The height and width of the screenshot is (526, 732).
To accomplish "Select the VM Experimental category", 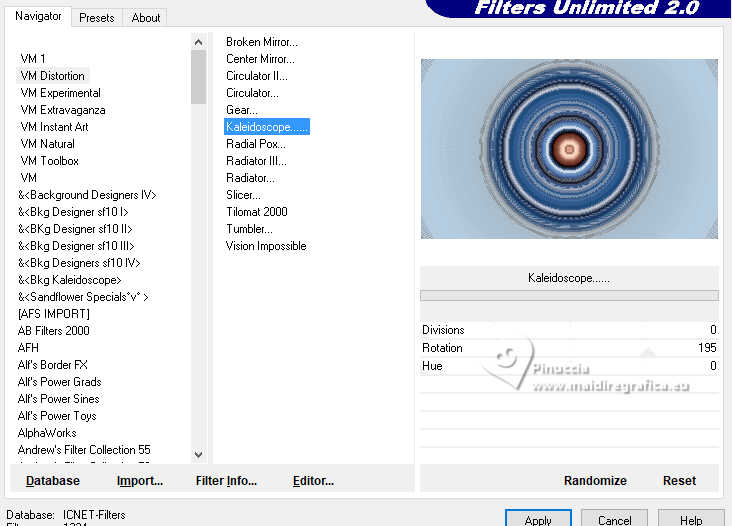I will tap(61, 93).
